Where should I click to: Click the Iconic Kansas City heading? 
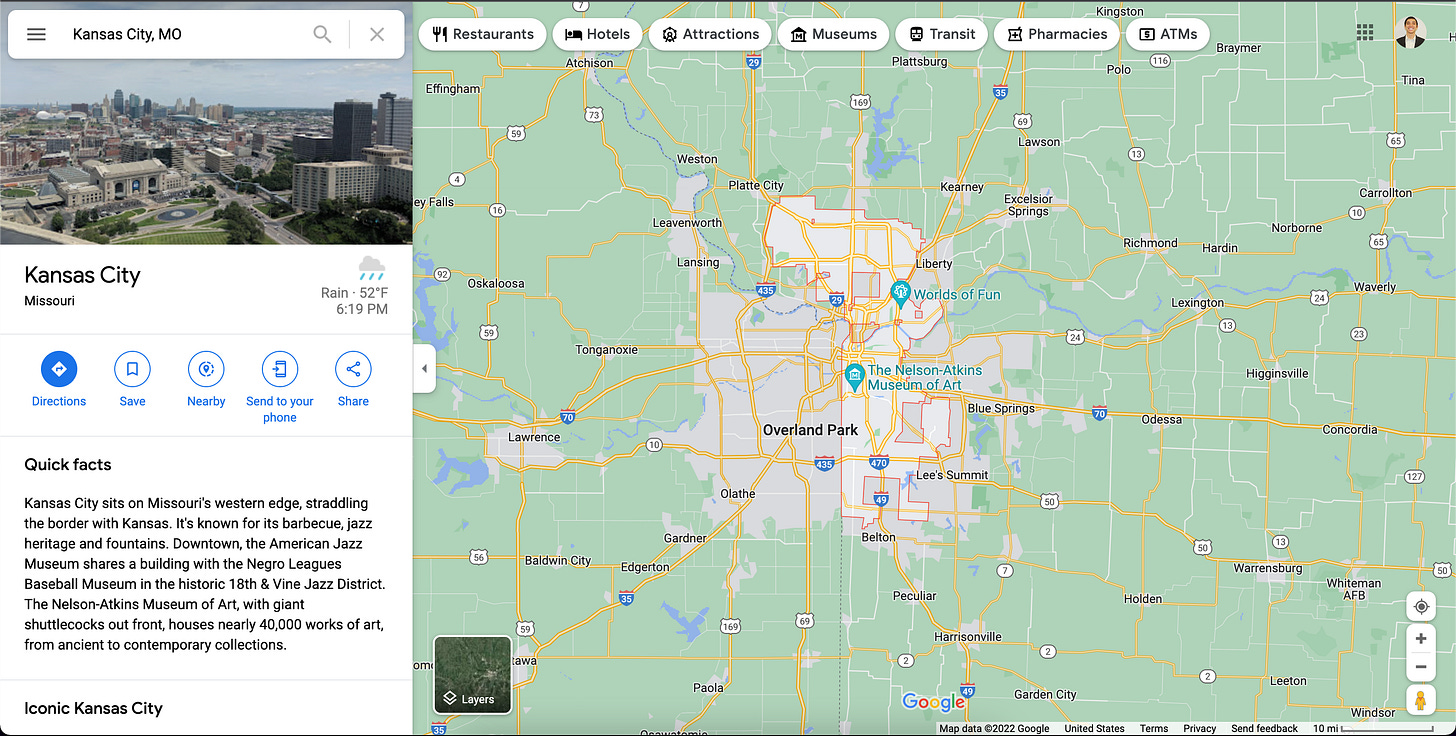[x=93, y=708]
